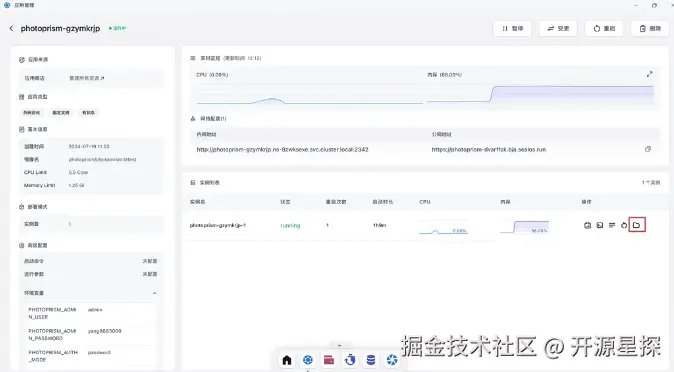The width and height of the screenshot is (674, 372).
Task: Open instance details icon for photoprism-gzymkrjp-1
Action: click(588, 225)
